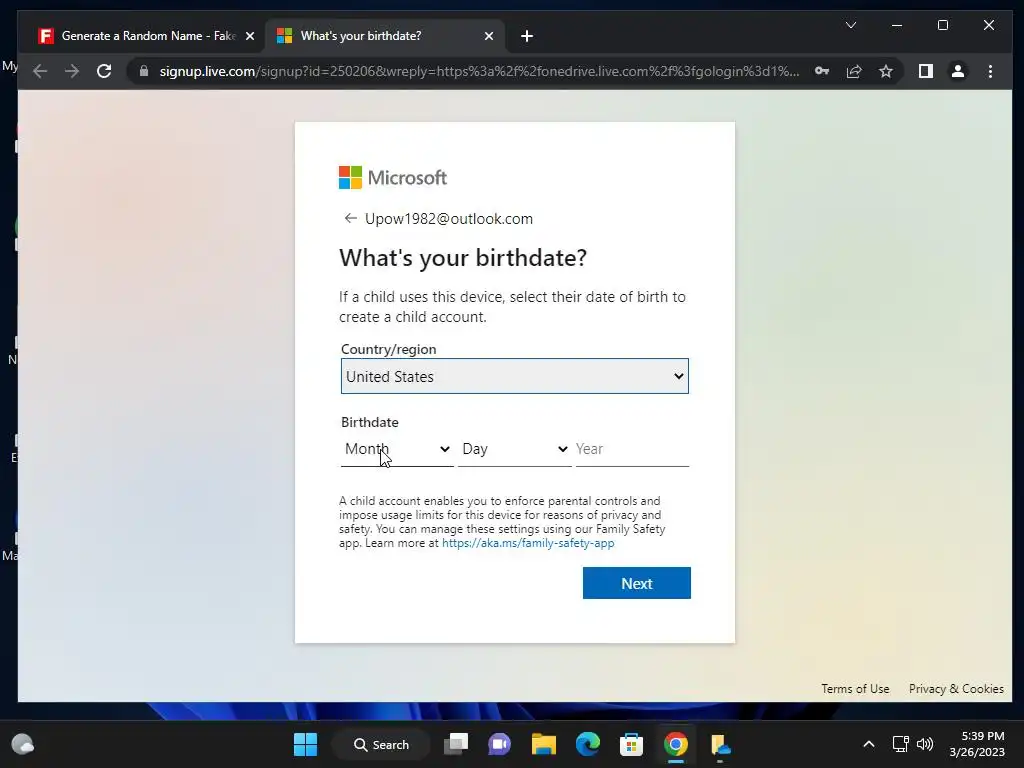Reload the current page

104,71
